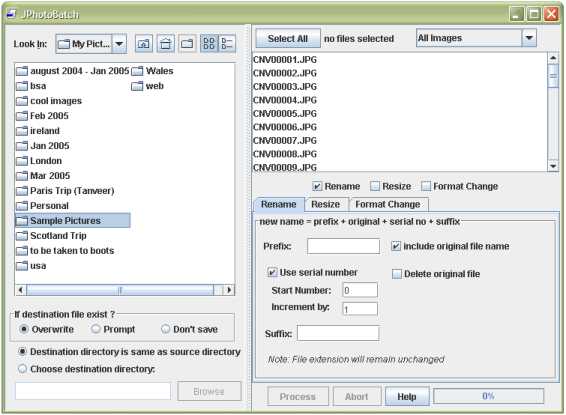Image resolution: width=566 pixels, height=415 pixels.
Task: Click the Help button
Action: coord(407,396)
